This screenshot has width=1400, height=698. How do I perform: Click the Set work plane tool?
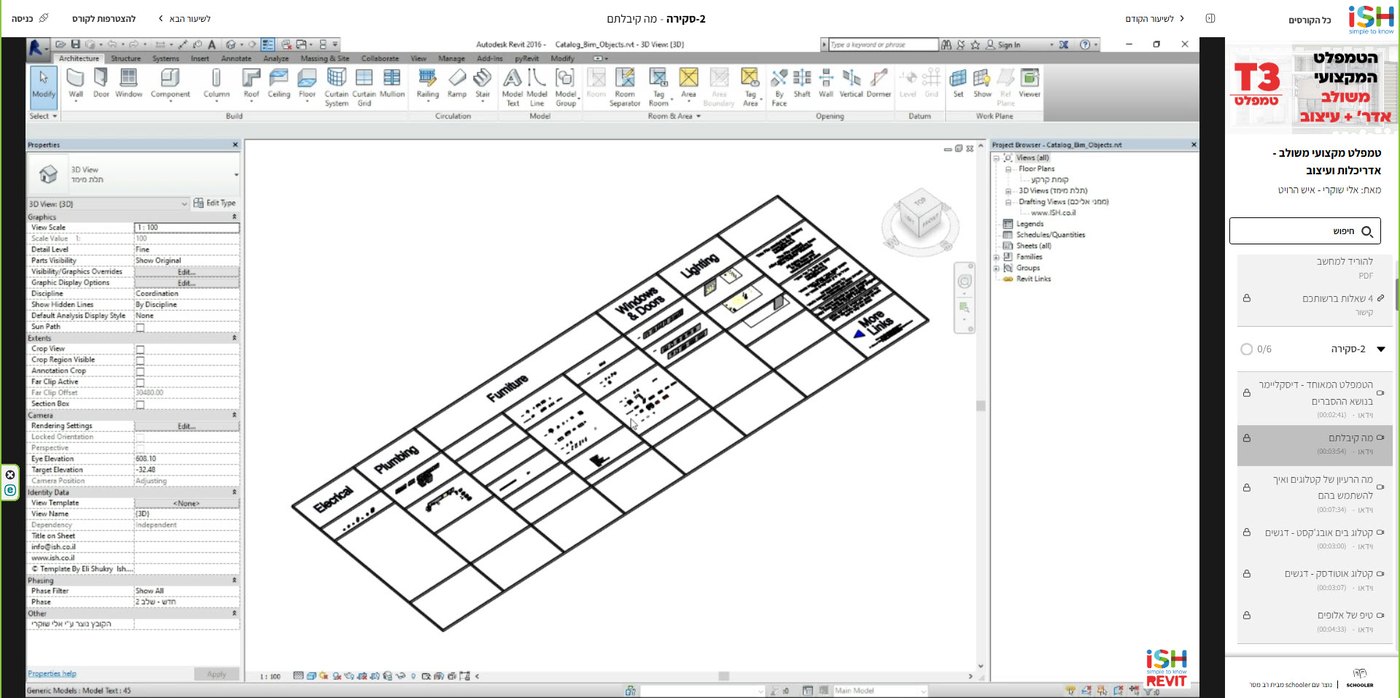click(x=958, y=84)
